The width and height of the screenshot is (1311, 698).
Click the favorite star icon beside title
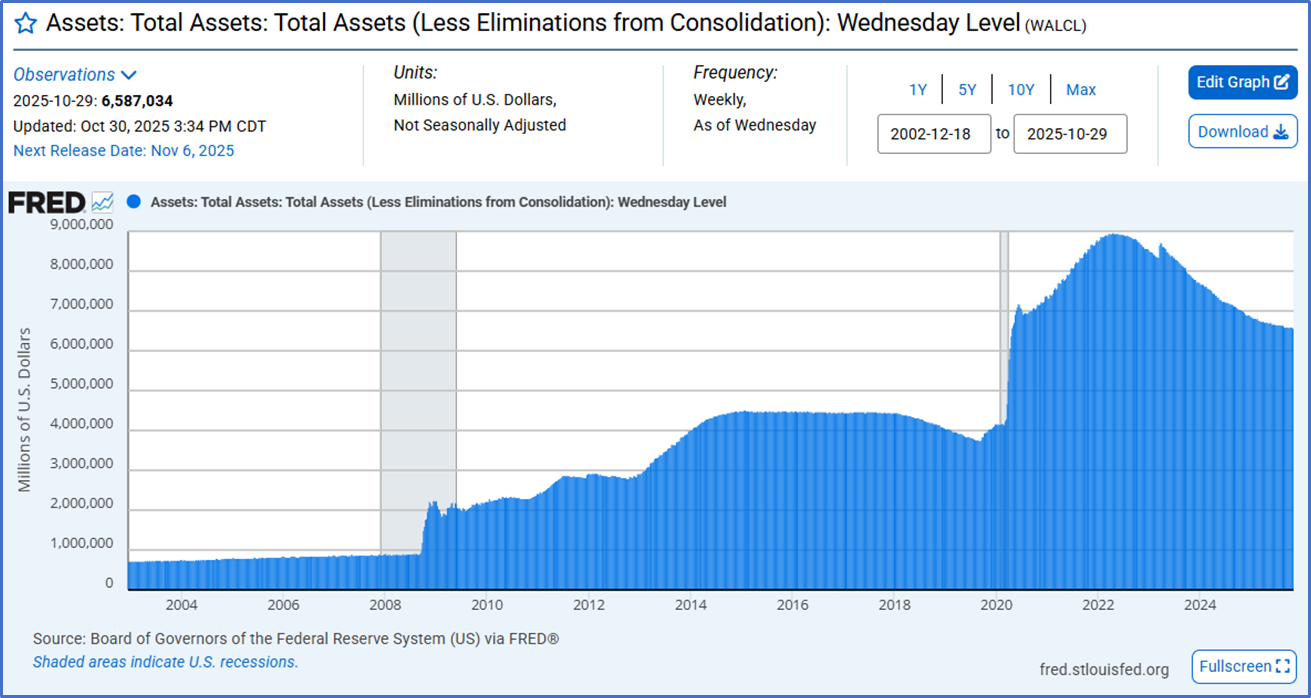[x=26, y=23]
